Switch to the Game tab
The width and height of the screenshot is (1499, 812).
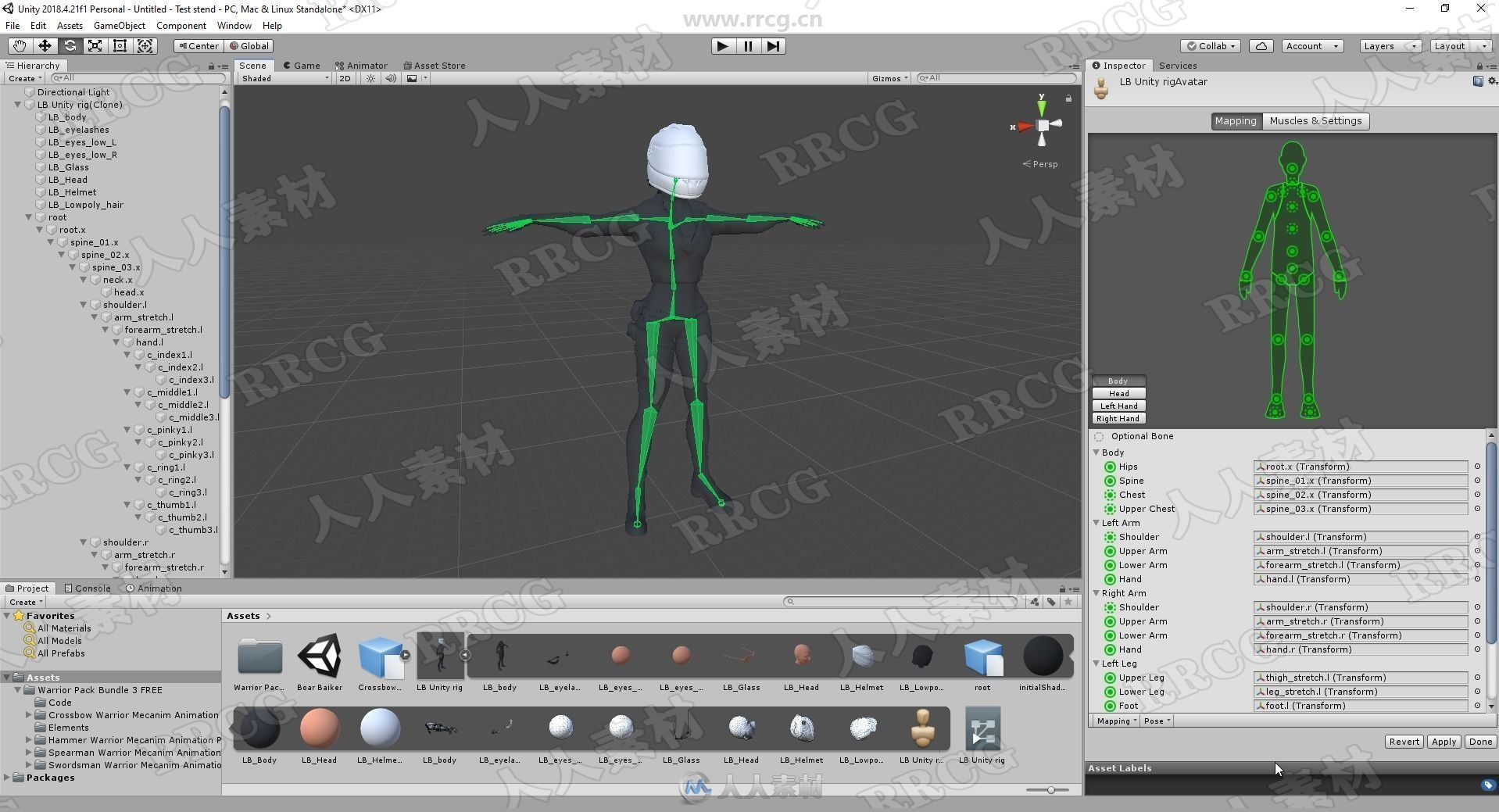pos(302,66)
